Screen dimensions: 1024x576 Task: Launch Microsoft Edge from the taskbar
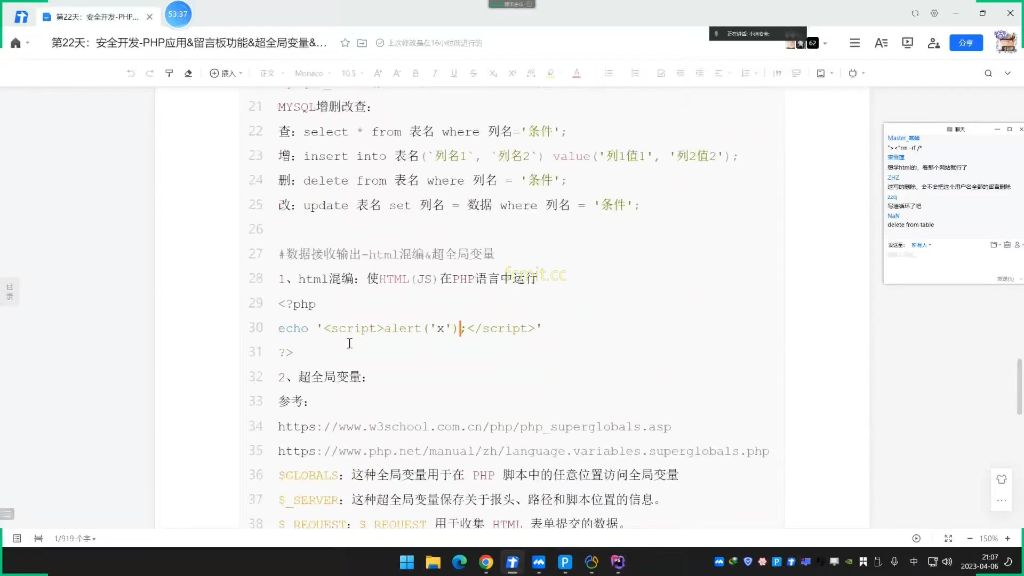[459, 562]
